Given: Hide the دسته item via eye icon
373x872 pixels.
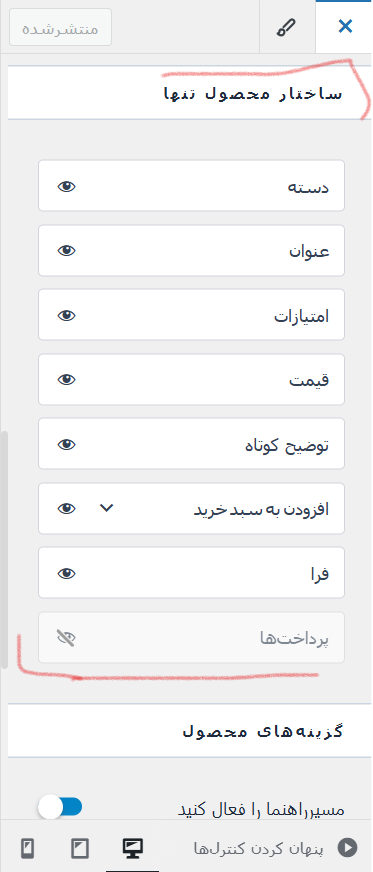Looking at the screenshot, I should pos(66,186).
